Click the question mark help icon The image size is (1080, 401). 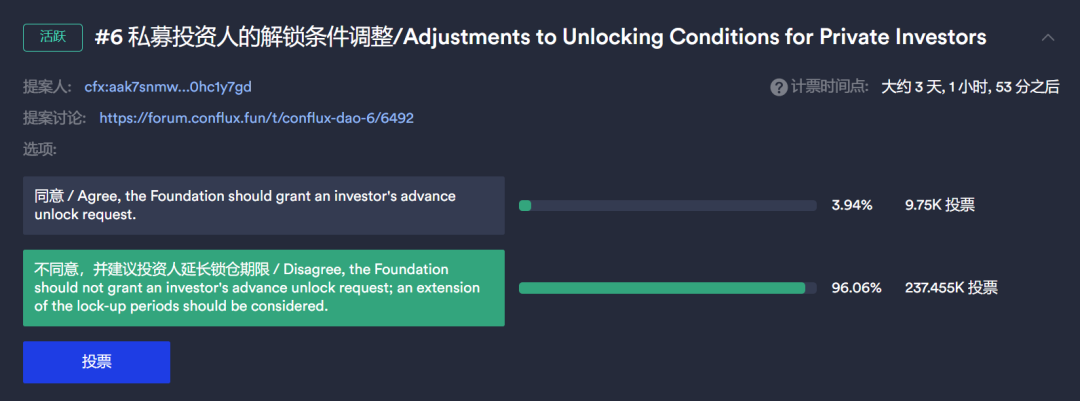coord(779,87)
